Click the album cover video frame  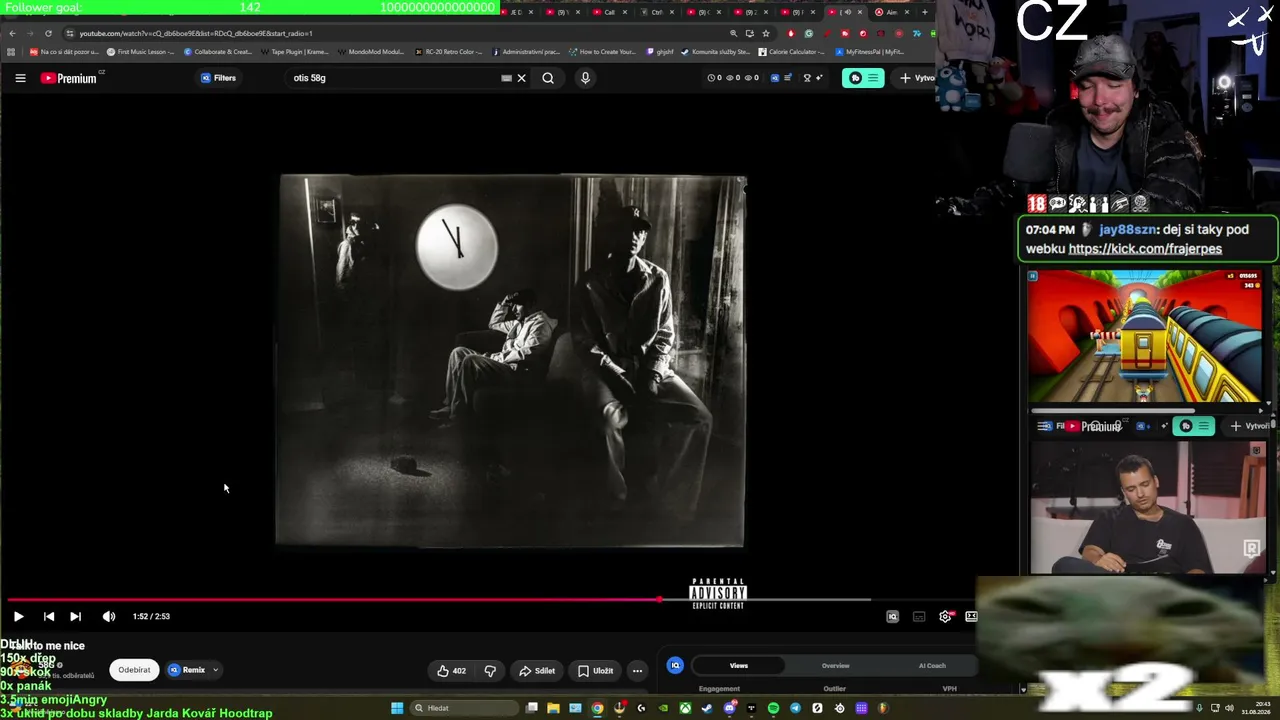coord(511,361)
